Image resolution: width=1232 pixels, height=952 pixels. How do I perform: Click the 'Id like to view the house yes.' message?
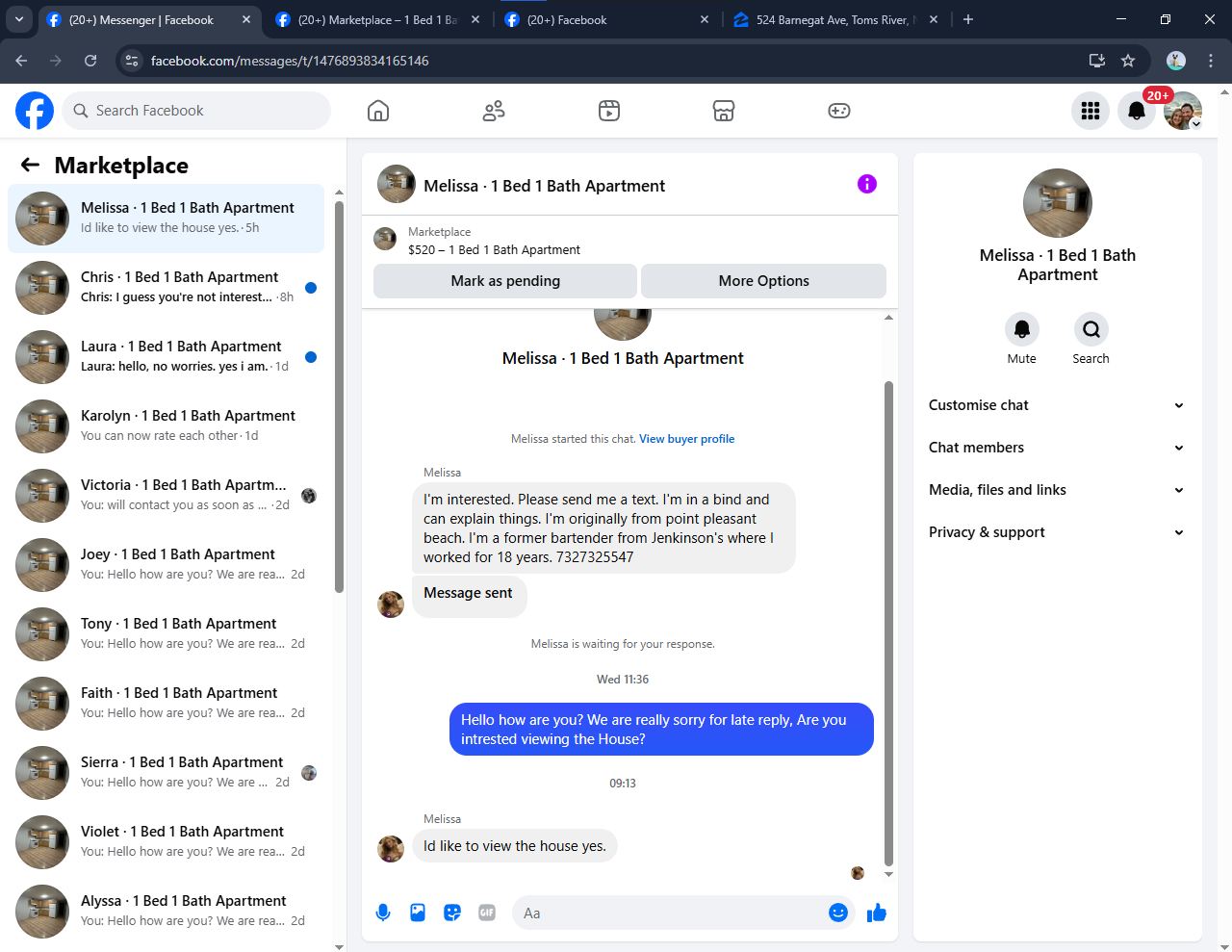tap(515, 846)
